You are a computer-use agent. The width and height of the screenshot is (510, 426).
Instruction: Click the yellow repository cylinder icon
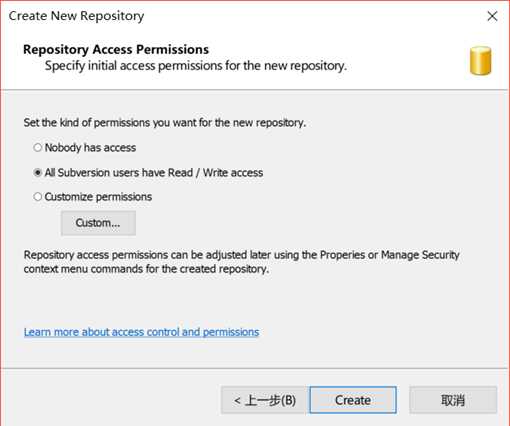(x=480, y=61)
